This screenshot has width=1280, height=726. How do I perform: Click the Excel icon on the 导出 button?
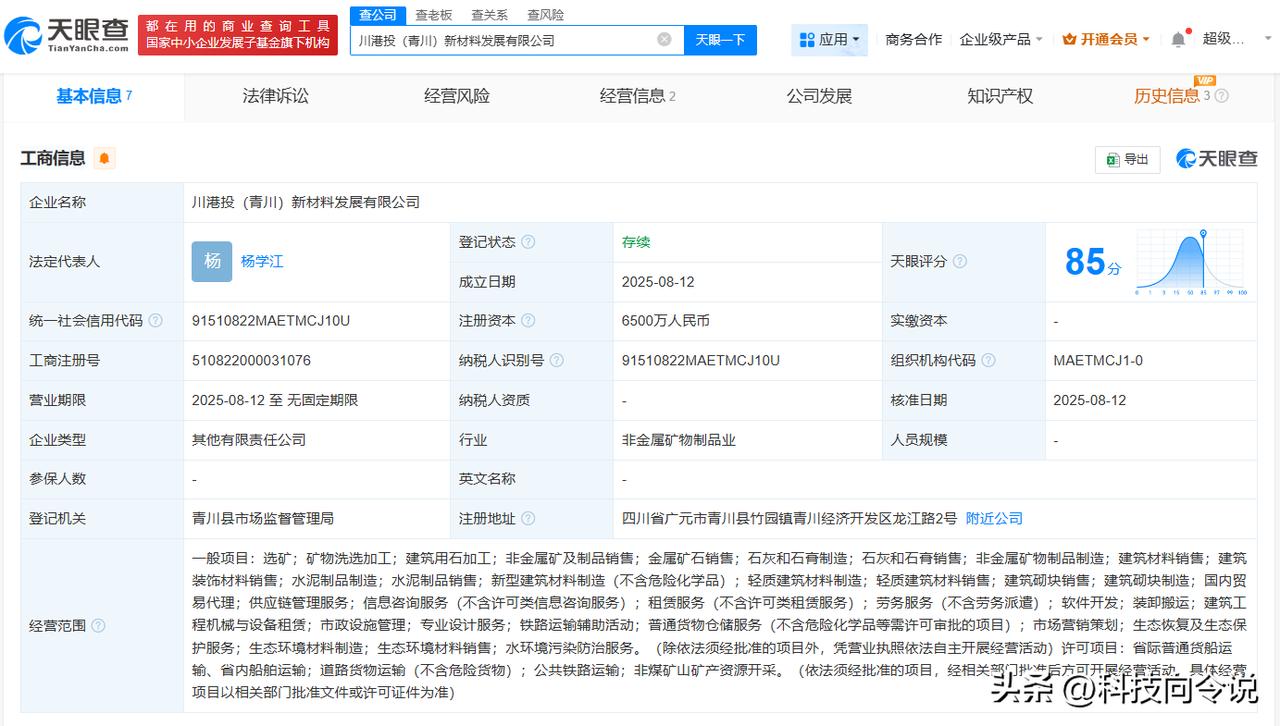[1112, 159]
